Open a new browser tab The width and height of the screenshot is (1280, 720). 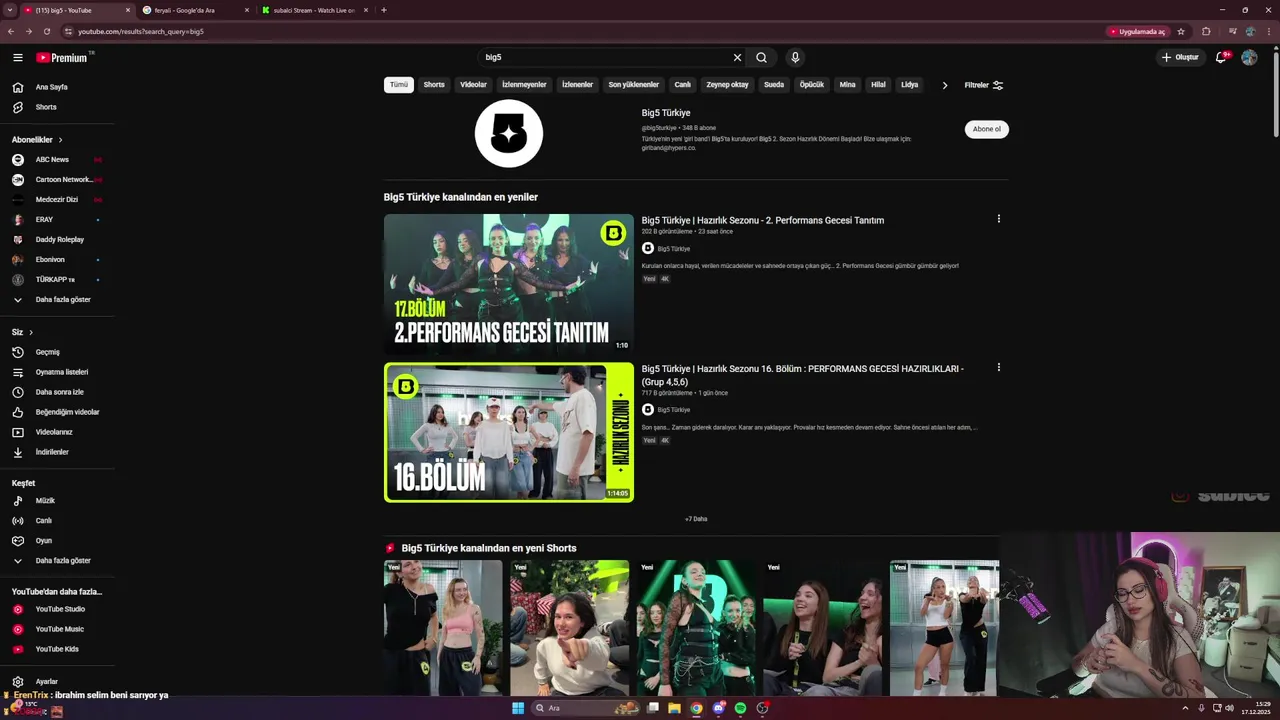point(384,10)
